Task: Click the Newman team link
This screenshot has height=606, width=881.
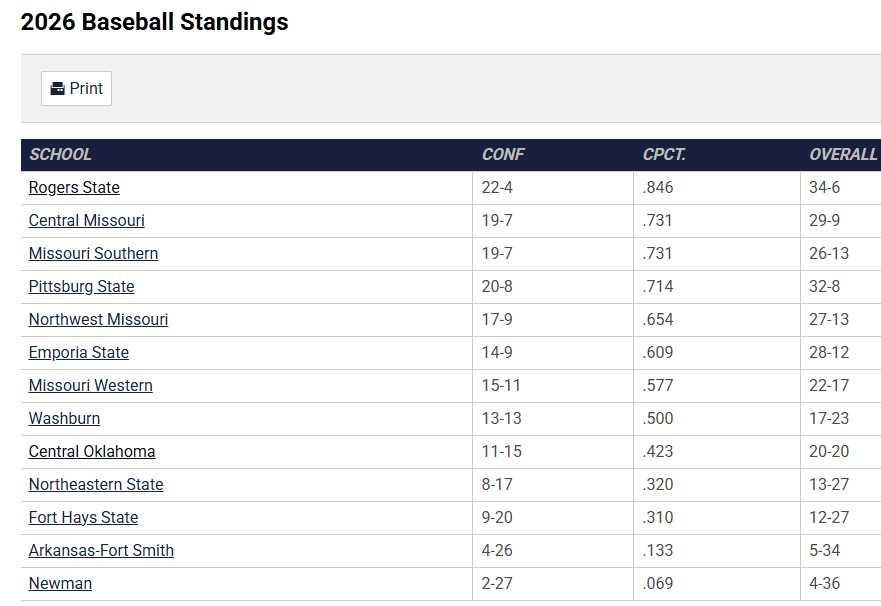Action: pos(60,584)
